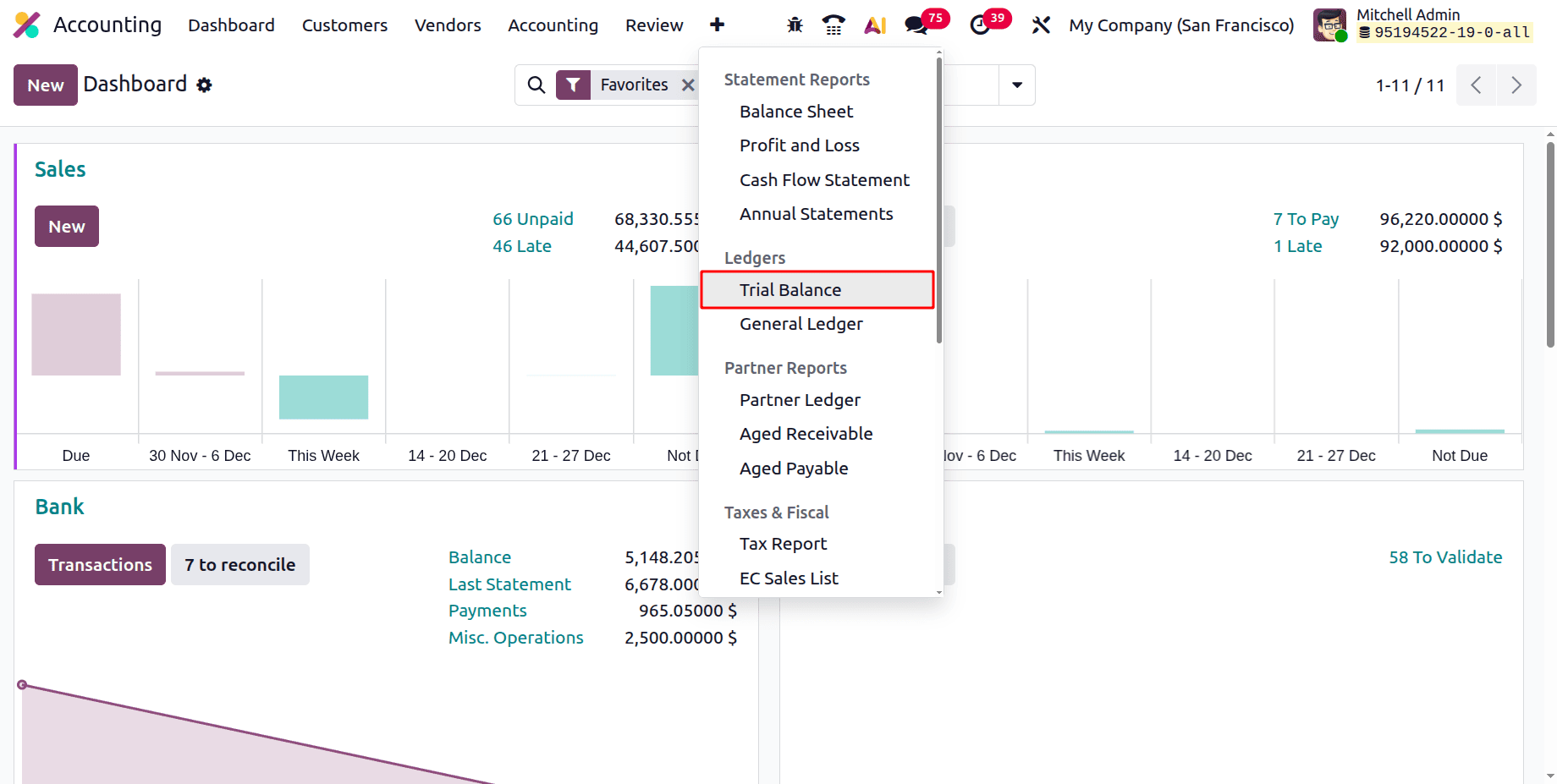Screen dimensions: 1557x784
Task: Click New button in Sales card
Action: (67, 227)
